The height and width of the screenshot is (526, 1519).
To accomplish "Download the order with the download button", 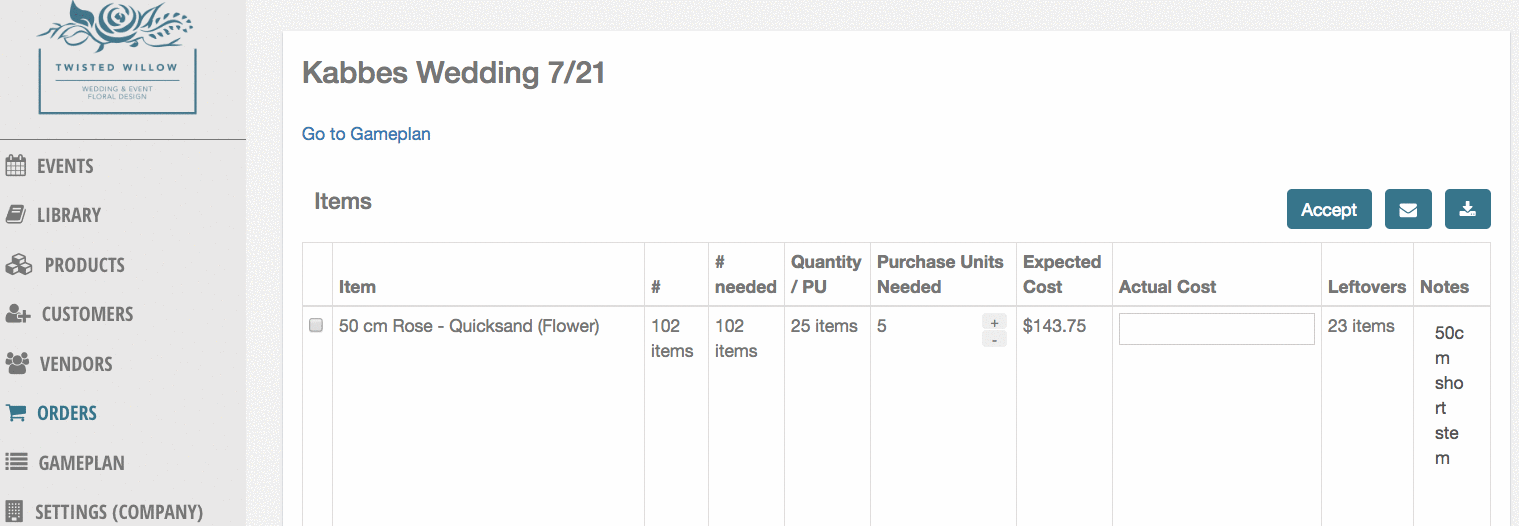I will (x=1468, y=209).
